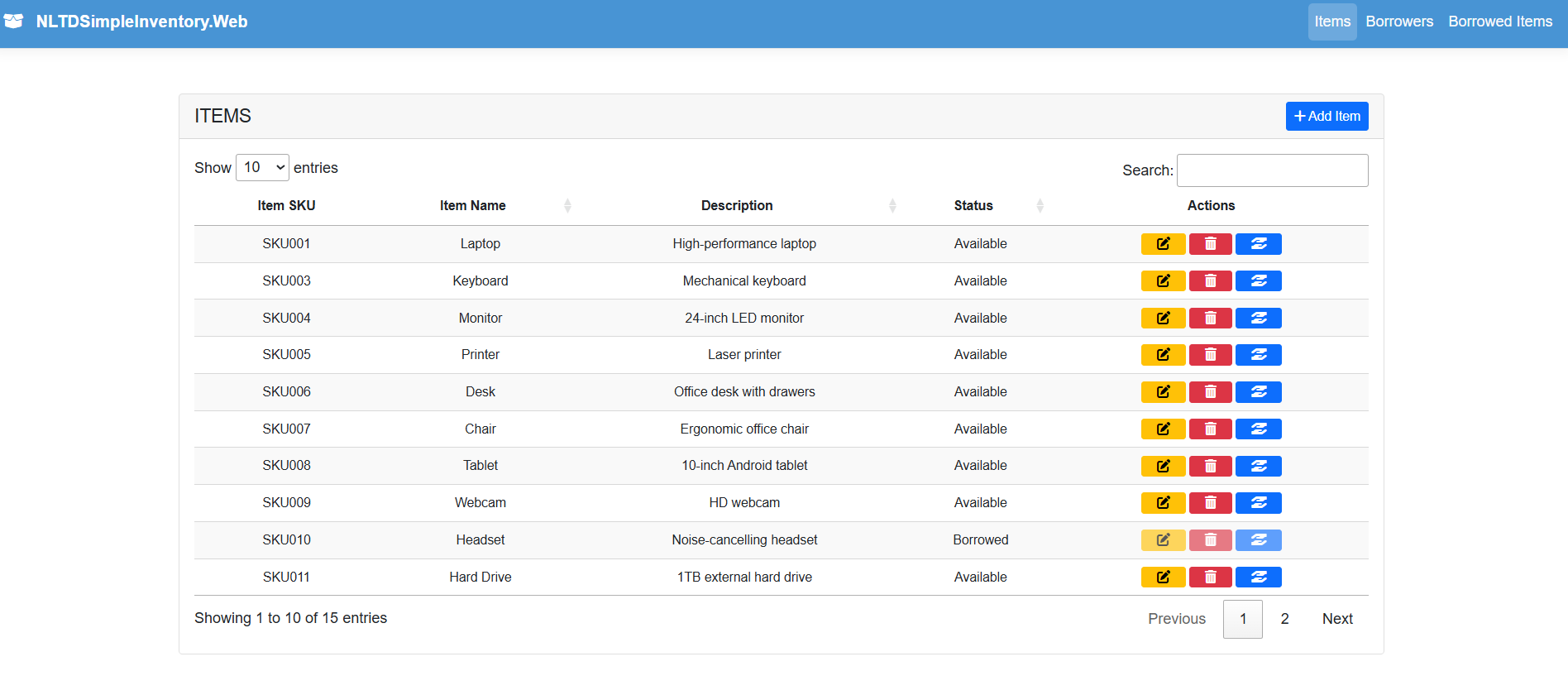Screen dimensions: 1568x695
Task: Borrow the Tablet using blue icon
Action: pos(1258,466)
